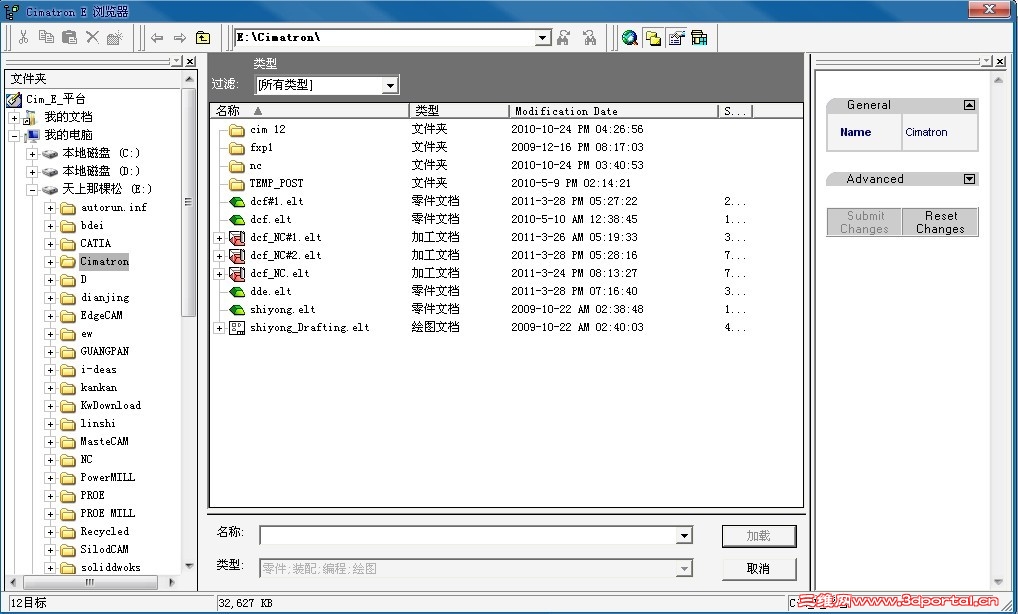Collapse the Advanced panel section

point(968,179)
